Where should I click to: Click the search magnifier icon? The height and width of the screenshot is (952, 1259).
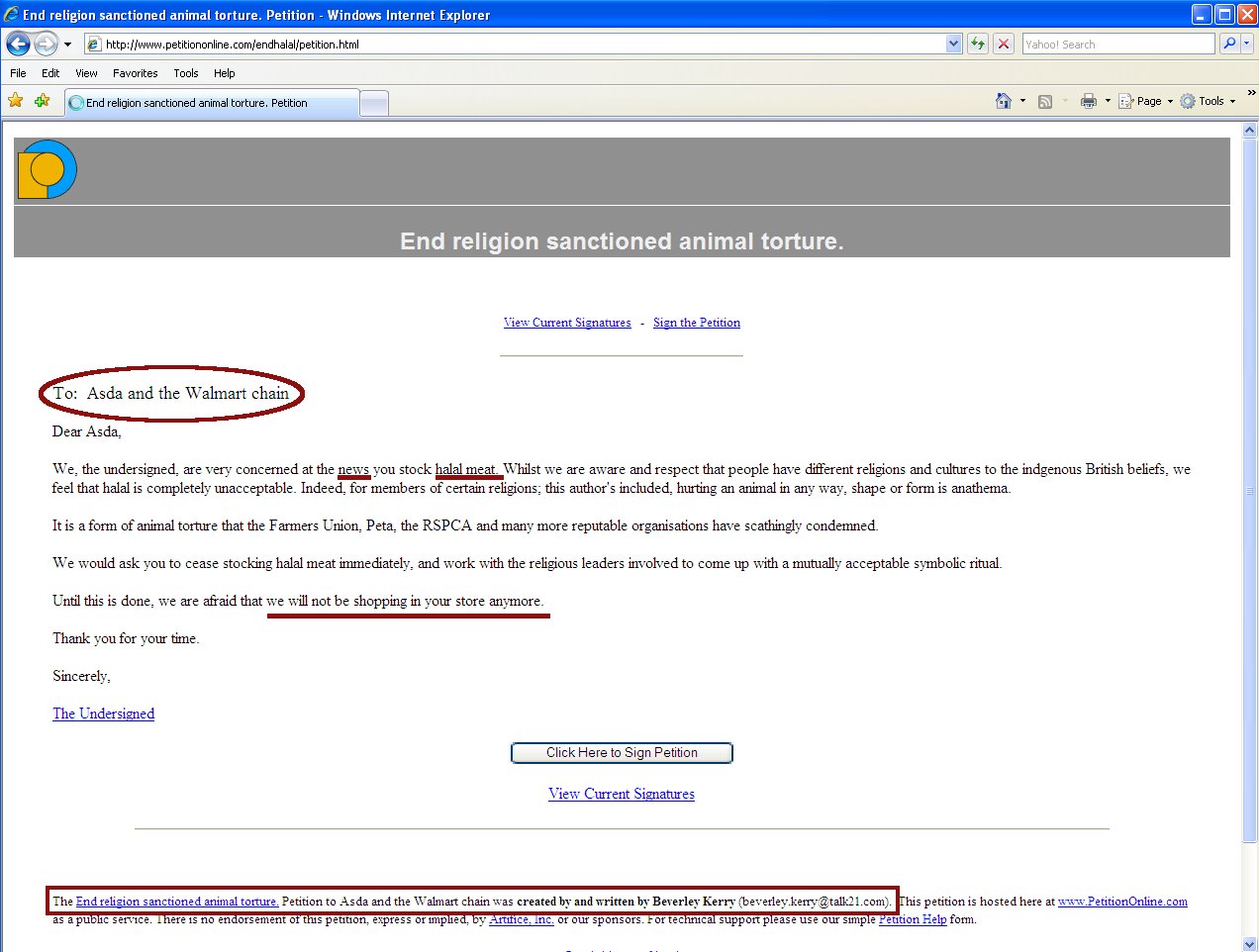coord(1229,44)
